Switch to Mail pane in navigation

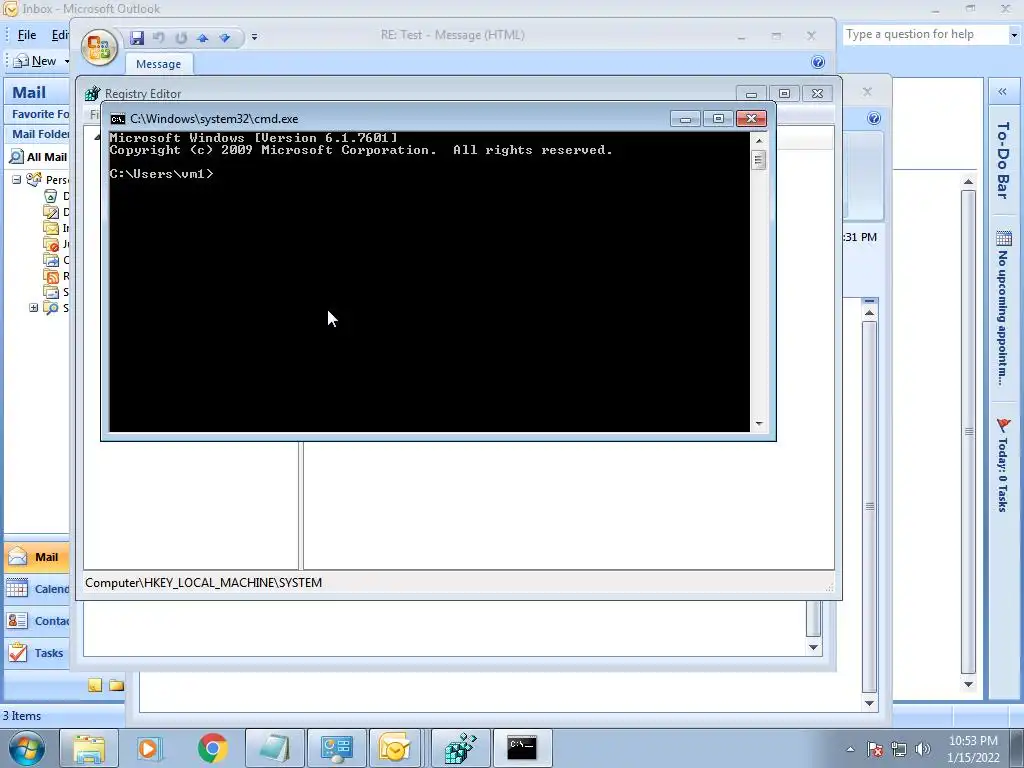[x=37, y=557]
